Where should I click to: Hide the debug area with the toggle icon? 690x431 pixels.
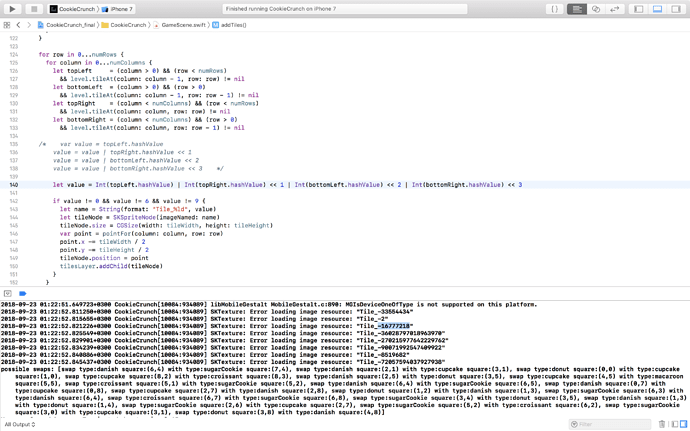tap(7, 293)
